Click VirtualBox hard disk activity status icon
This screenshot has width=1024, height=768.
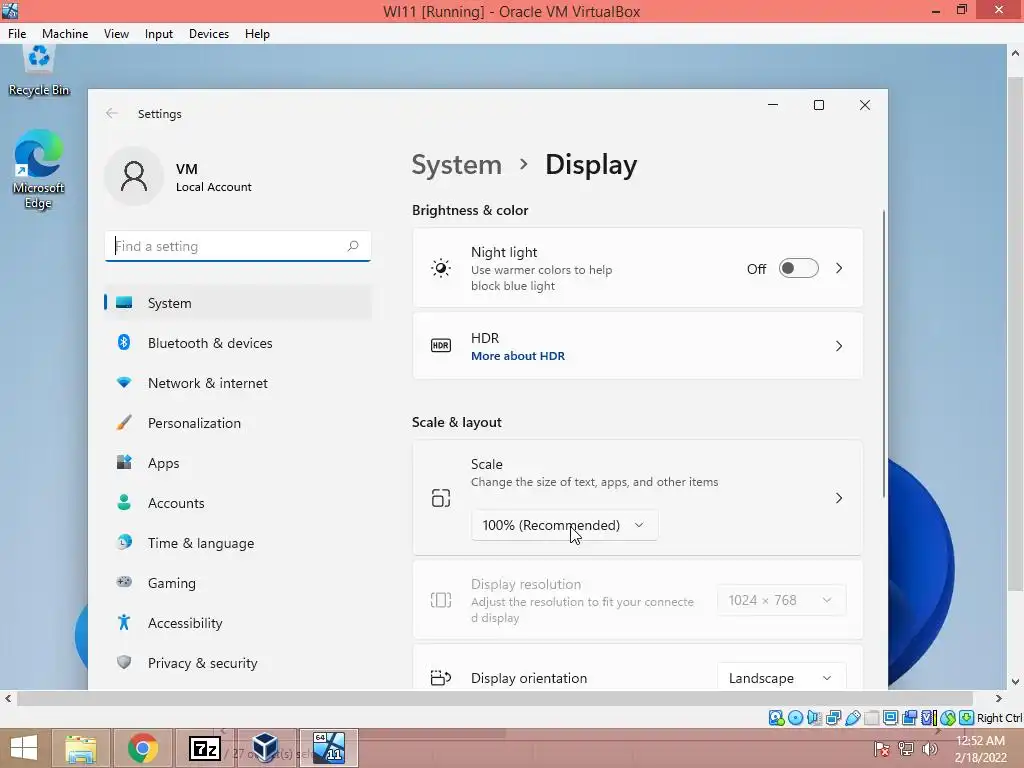[776, 718]
